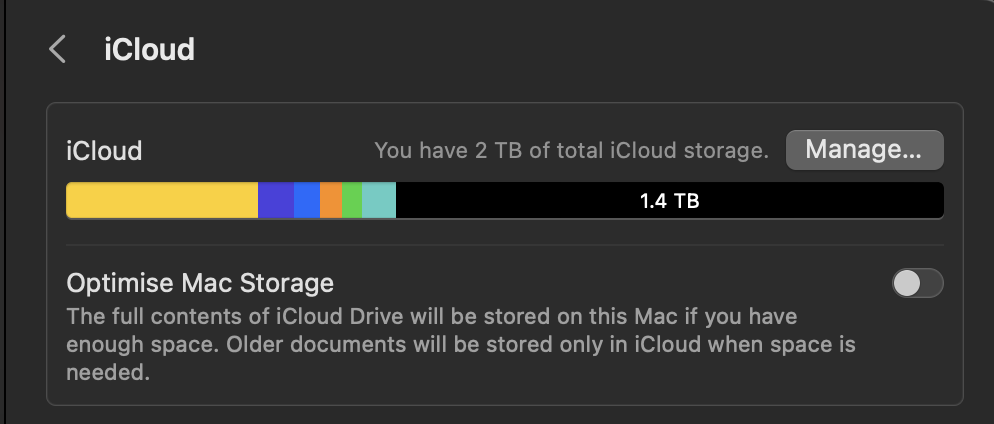The image size is (994, 424).
Task: Click the Manage... storage button
Action: click(x=864, y=150)
